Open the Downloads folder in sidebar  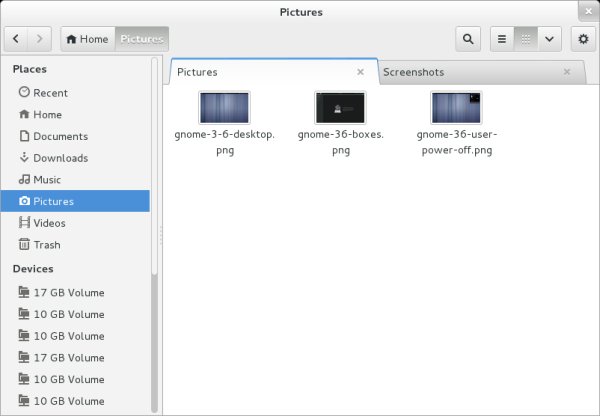[x=60, y=158]
